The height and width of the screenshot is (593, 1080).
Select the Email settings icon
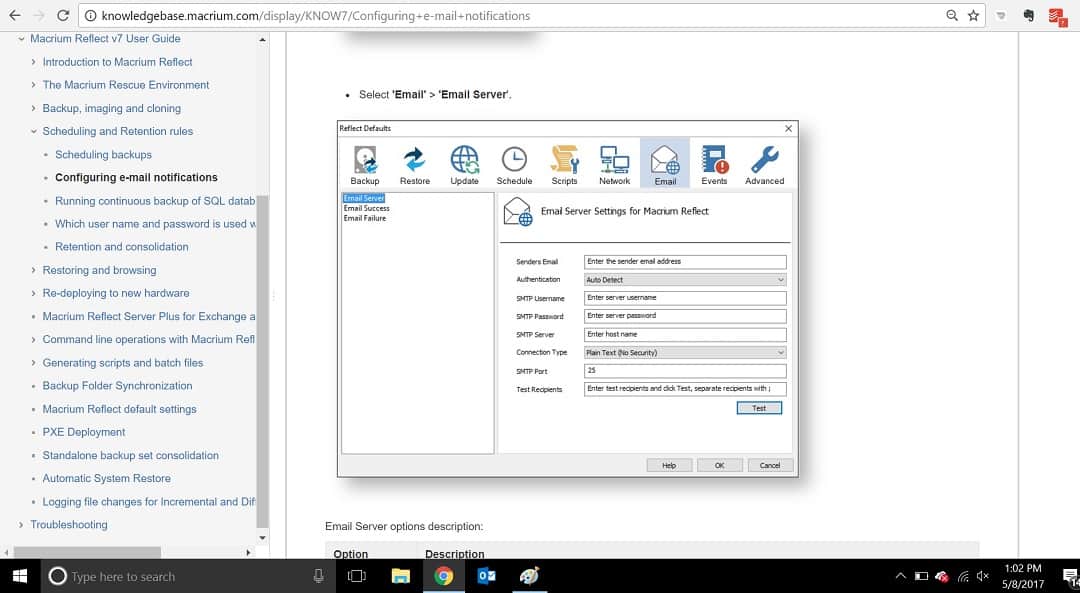click(x=665, y=163)
